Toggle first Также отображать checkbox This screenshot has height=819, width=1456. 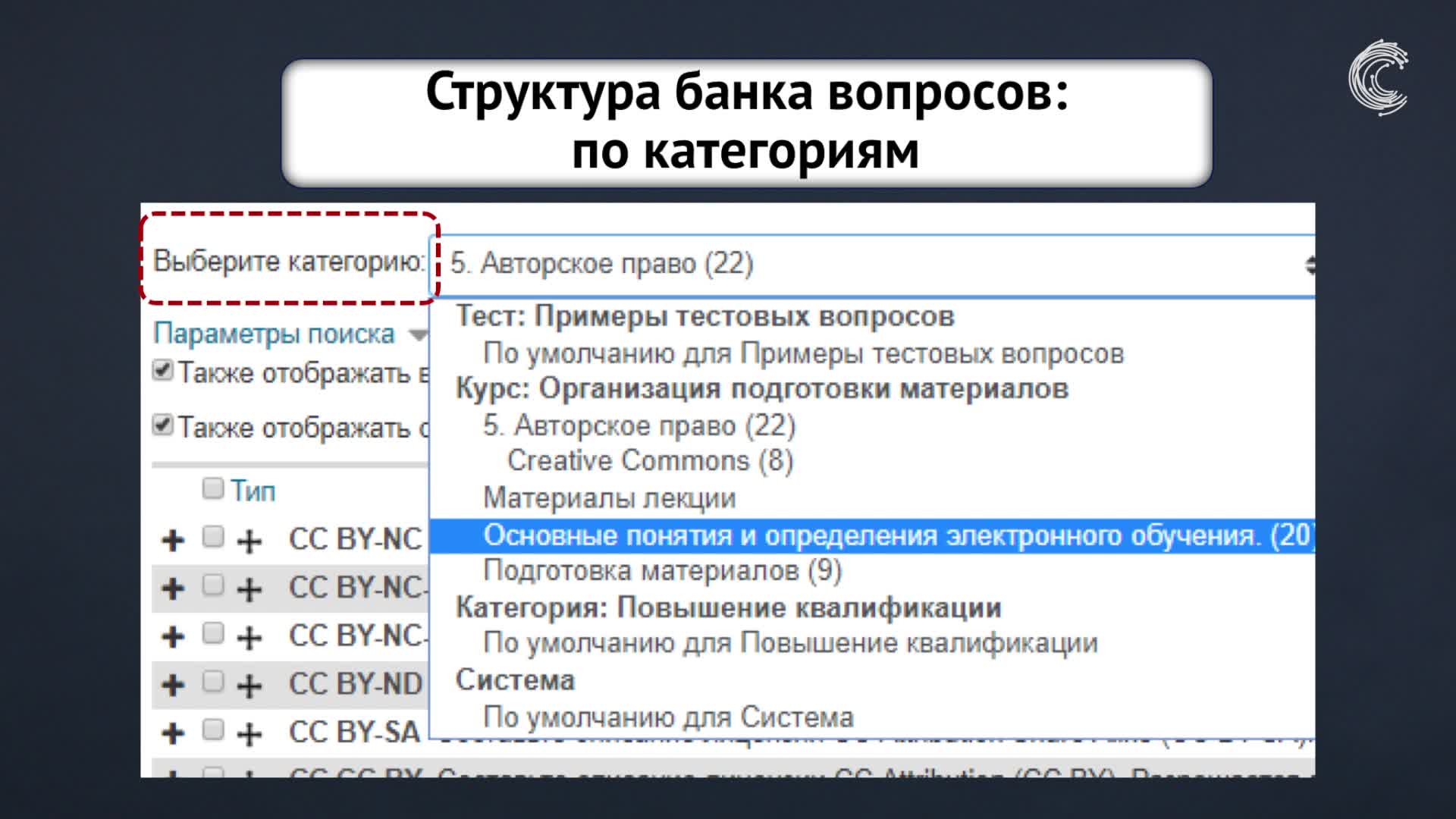[163, 371]
